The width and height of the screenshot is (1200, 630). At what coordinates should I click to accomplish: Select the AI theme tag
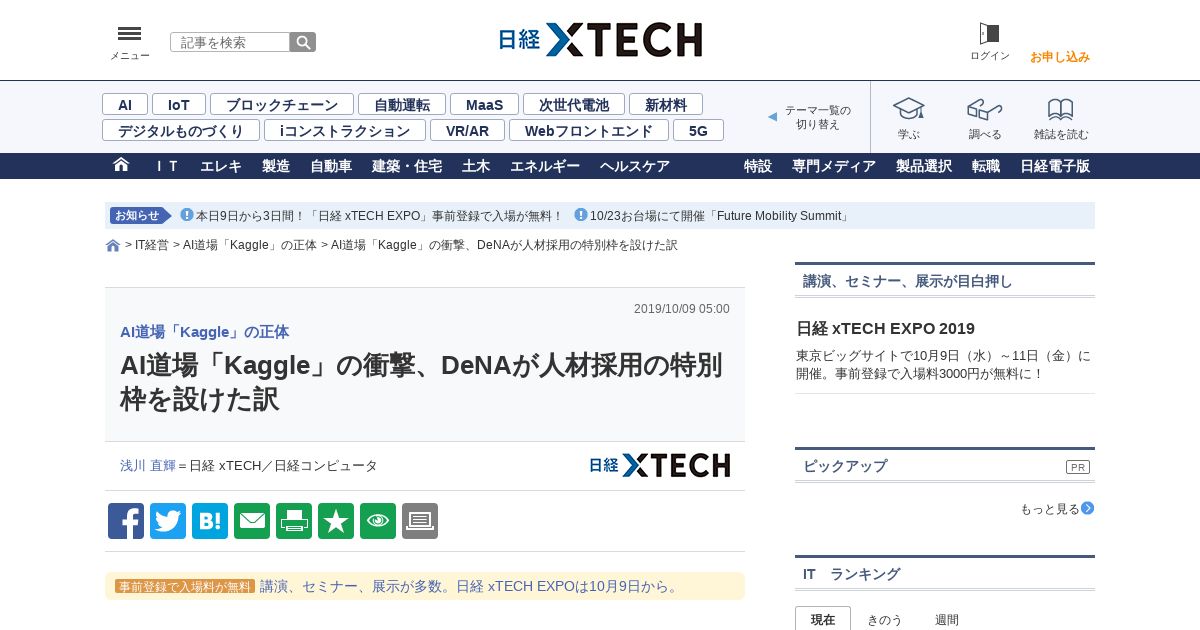125,104
